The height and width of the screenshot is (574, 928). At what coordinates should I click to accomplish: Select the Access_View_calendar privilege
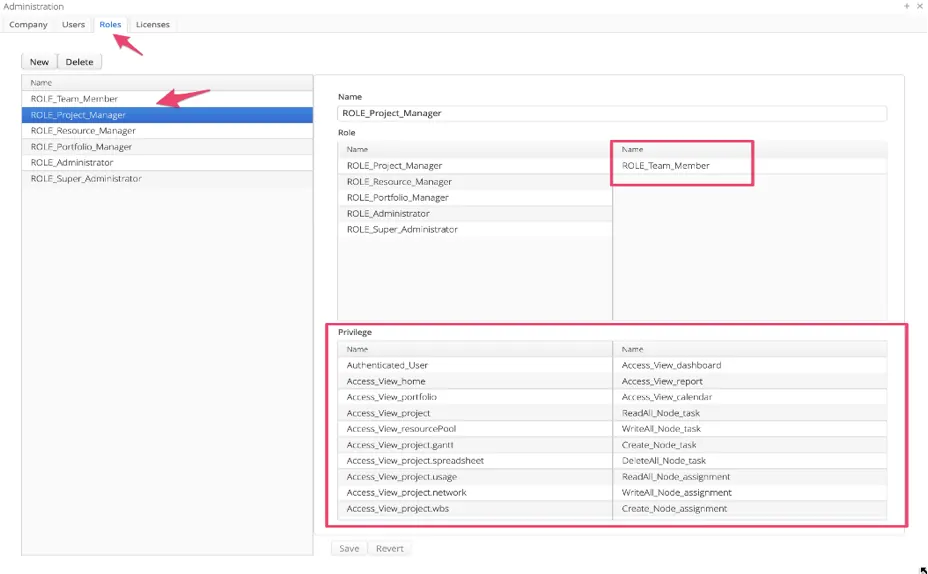click(x=750, y=397)
